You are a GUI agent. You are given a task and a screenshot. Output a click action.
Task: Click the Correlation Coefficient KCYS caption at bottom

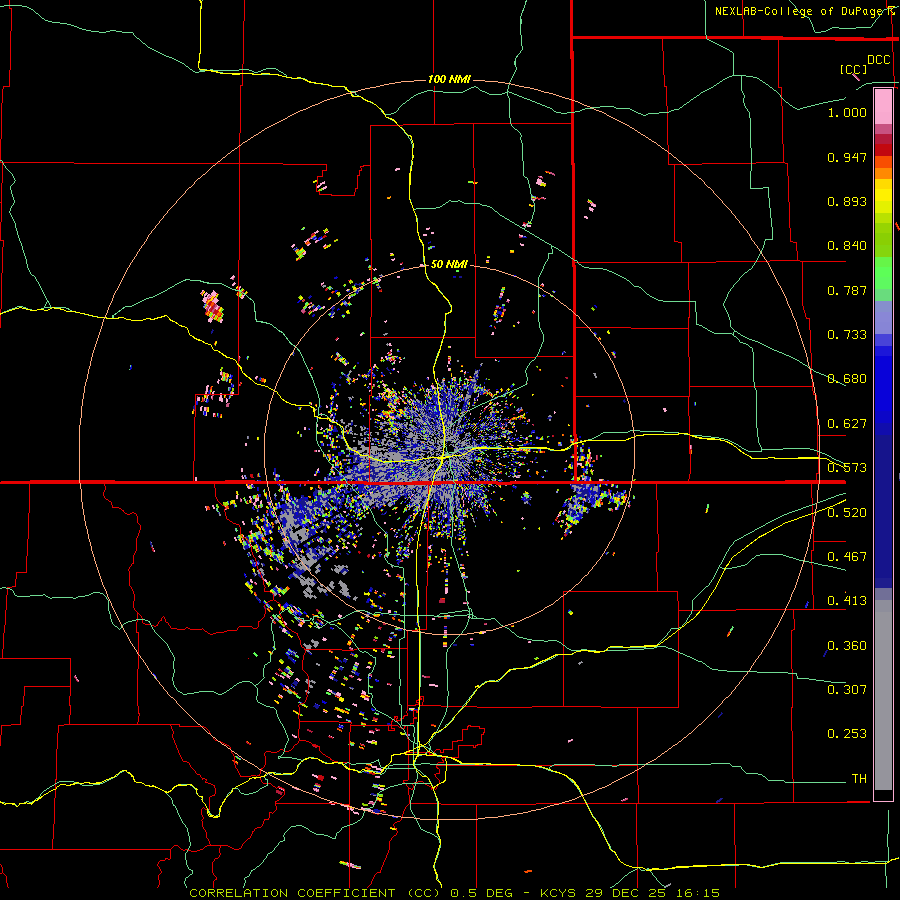454,893
